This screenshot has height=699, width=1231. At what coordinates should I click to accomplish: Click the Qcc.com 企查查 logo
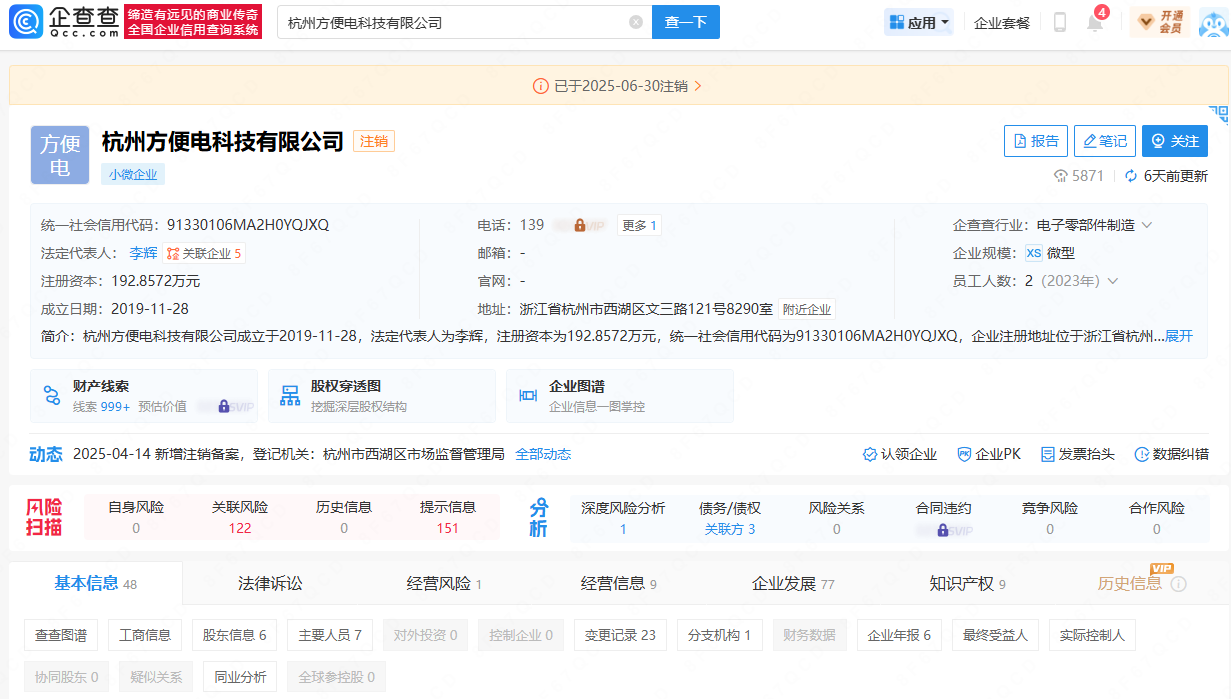tap(66, 21)
